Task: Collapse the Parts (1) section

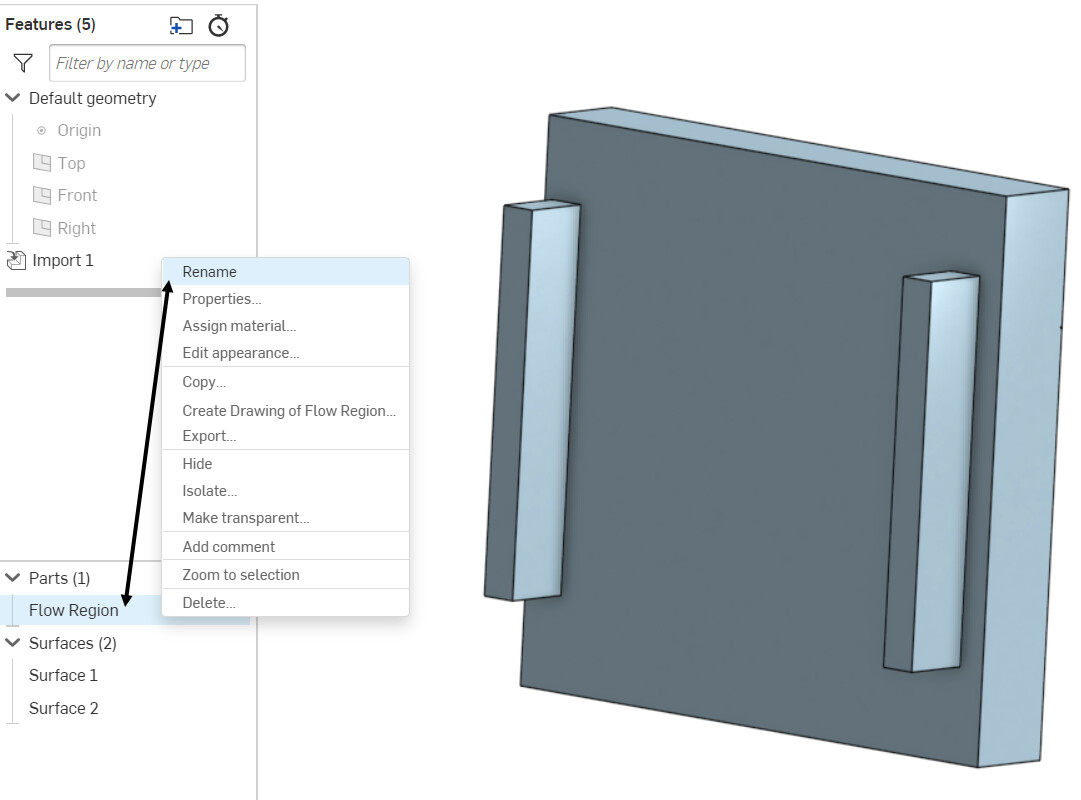Action: [x=12, y=578]
